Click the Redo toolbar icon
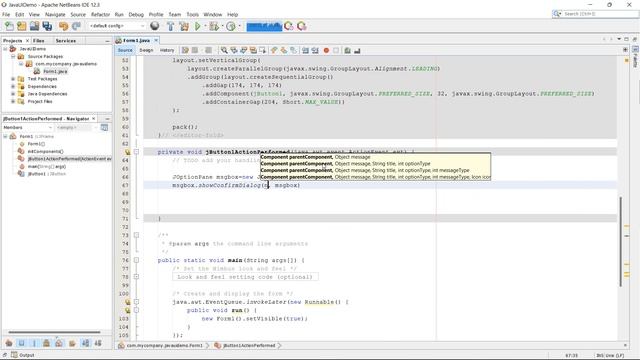The height and width of the screenshot is (360, 640). click(x=76, y=26)
